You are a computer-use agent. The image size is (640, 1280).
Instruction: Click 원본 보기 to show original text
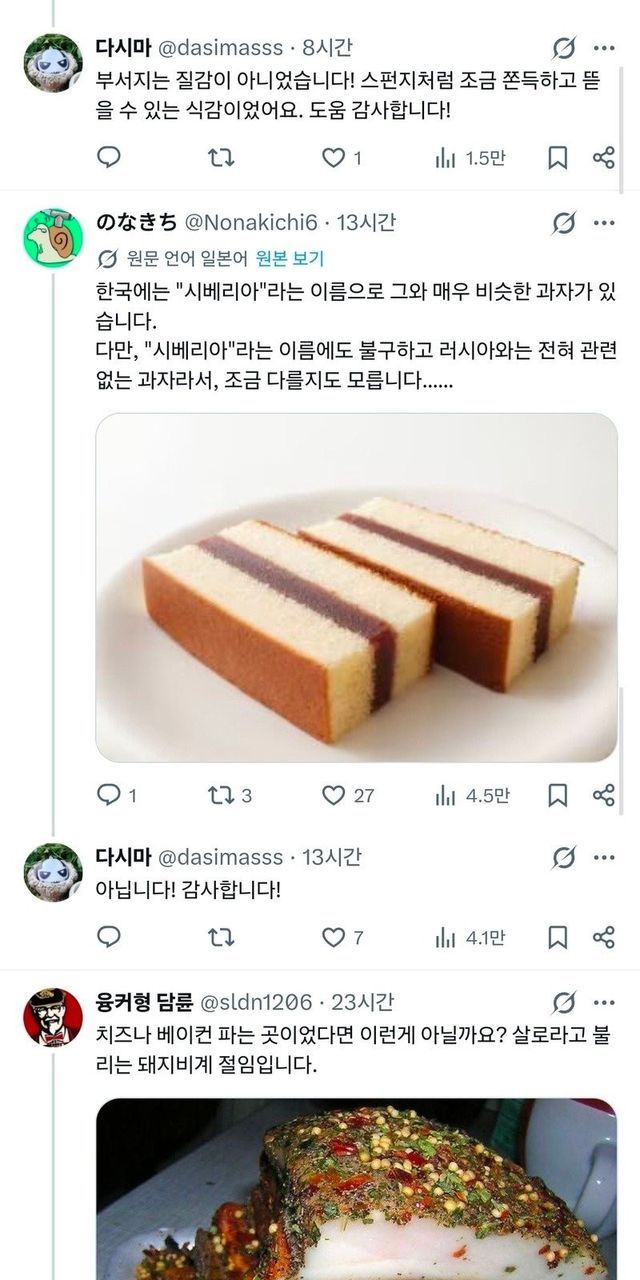click(x=290, y=259)
